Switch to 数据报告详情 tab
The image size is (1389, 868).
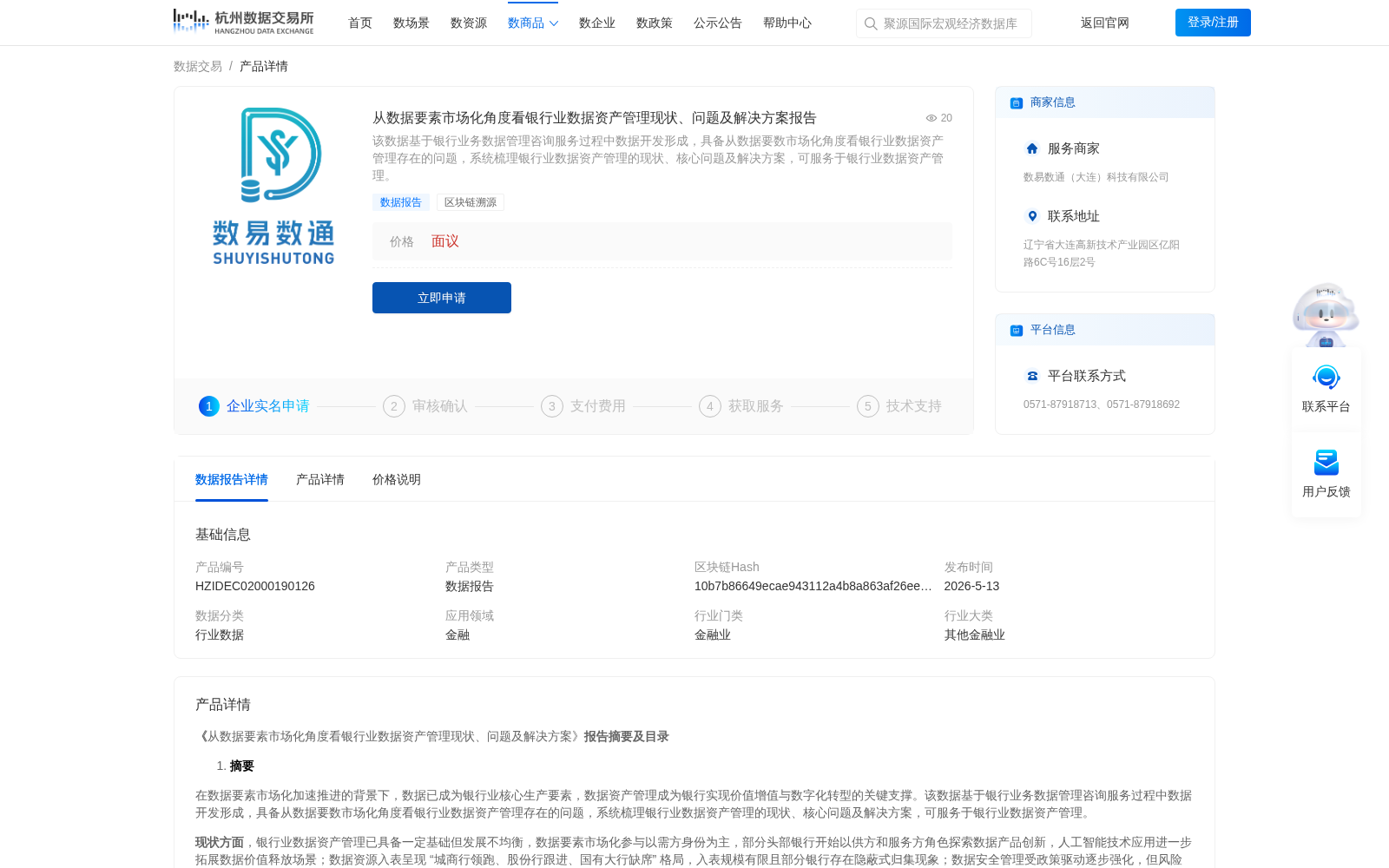coord(232,479)
